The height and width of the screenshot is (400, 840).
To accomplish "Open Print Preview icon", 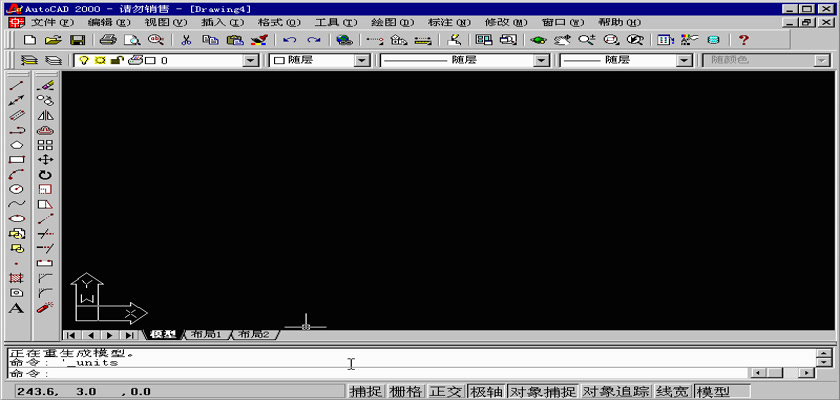I will [132, 40].
